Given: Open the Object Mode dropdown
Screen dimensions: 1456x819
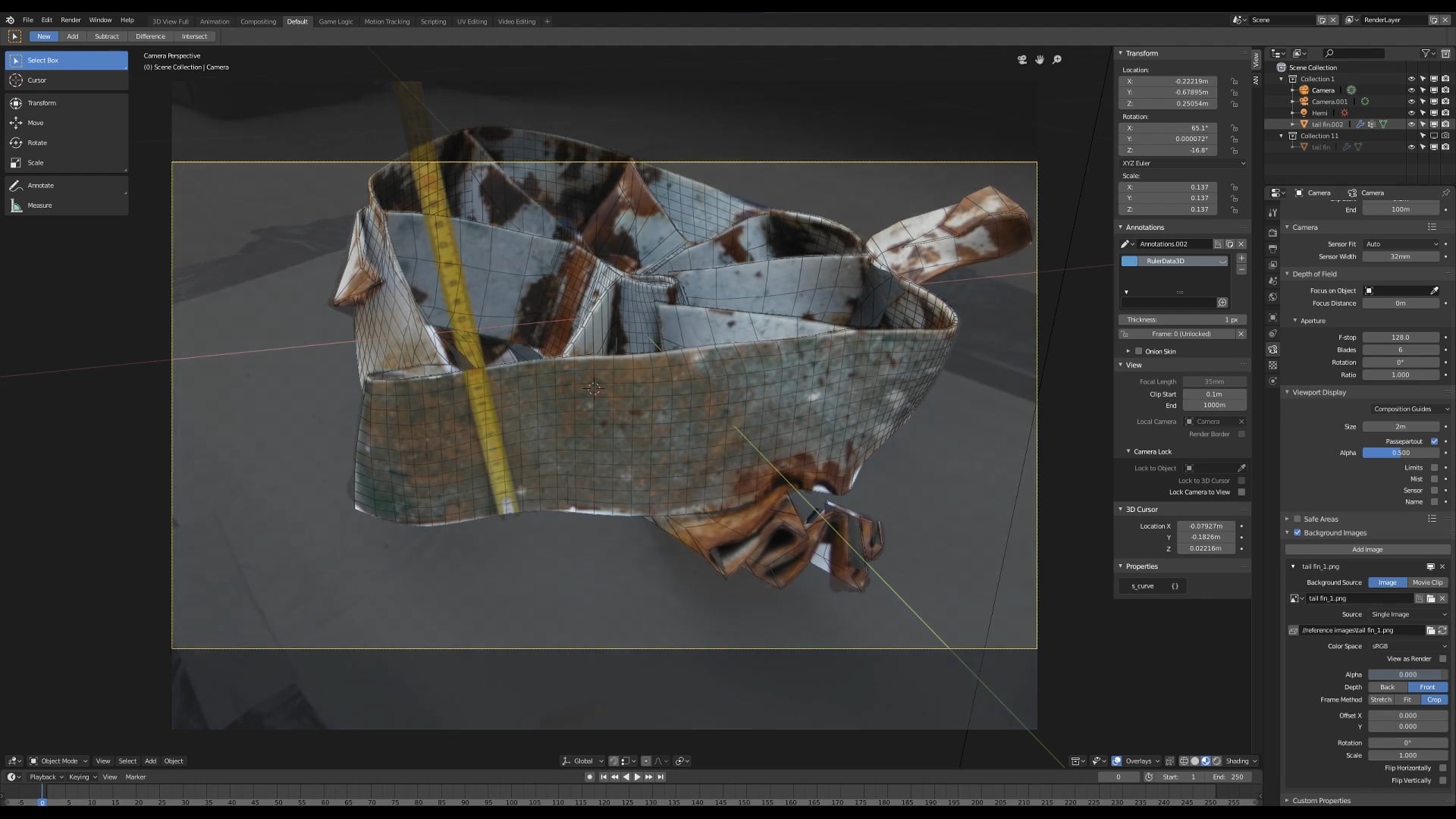Looking at the screenshot, I should click(x=58, y=761).
